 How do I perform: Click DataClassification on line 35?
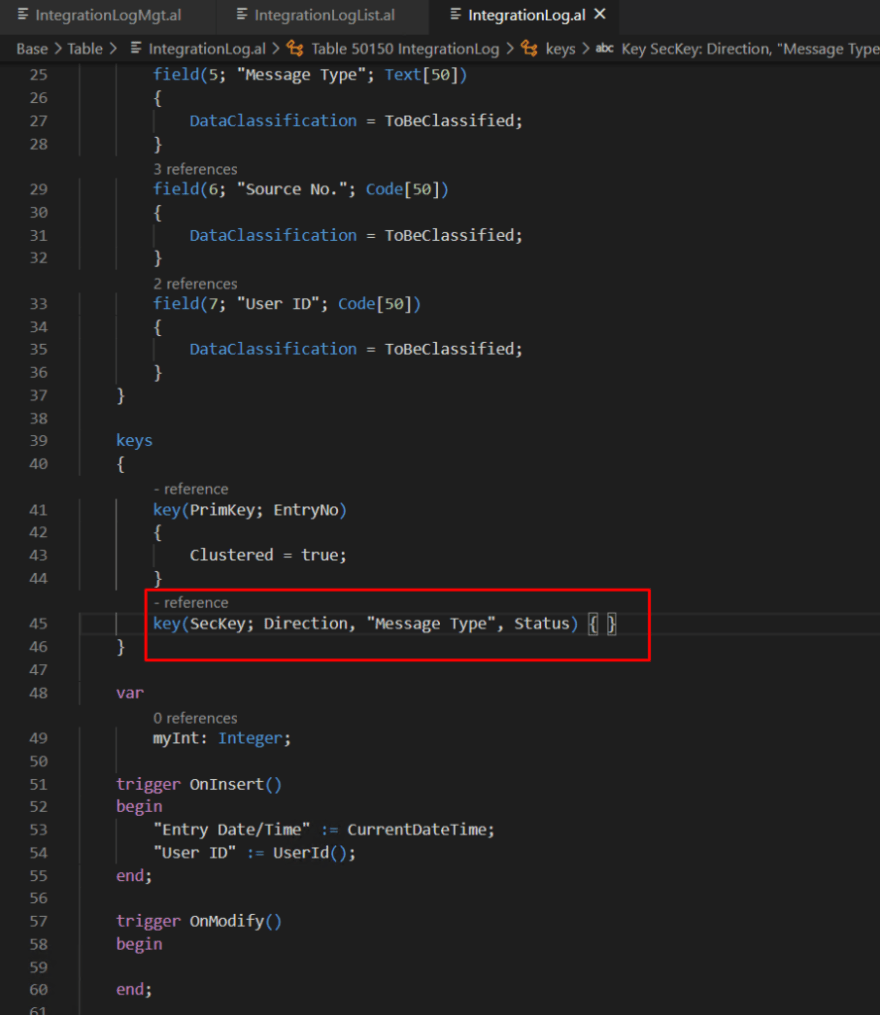(273, 350)
